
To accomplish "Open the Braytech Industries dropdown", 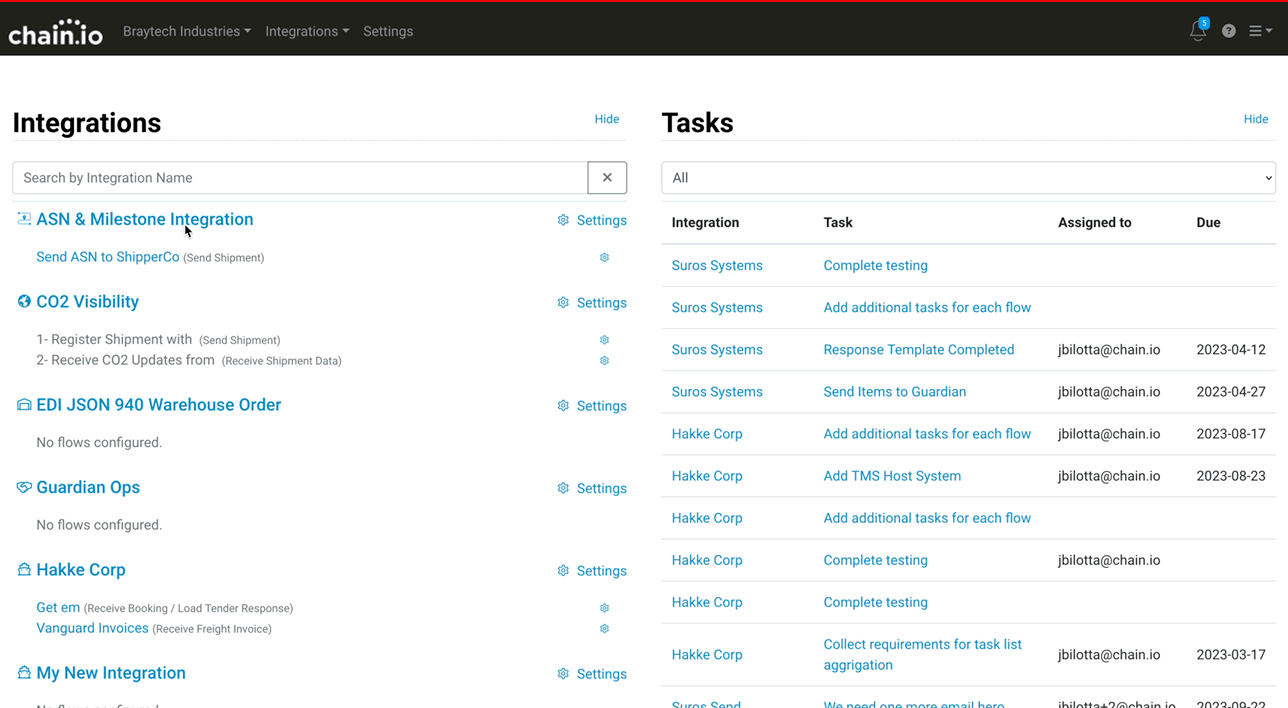I will point(187,31).
